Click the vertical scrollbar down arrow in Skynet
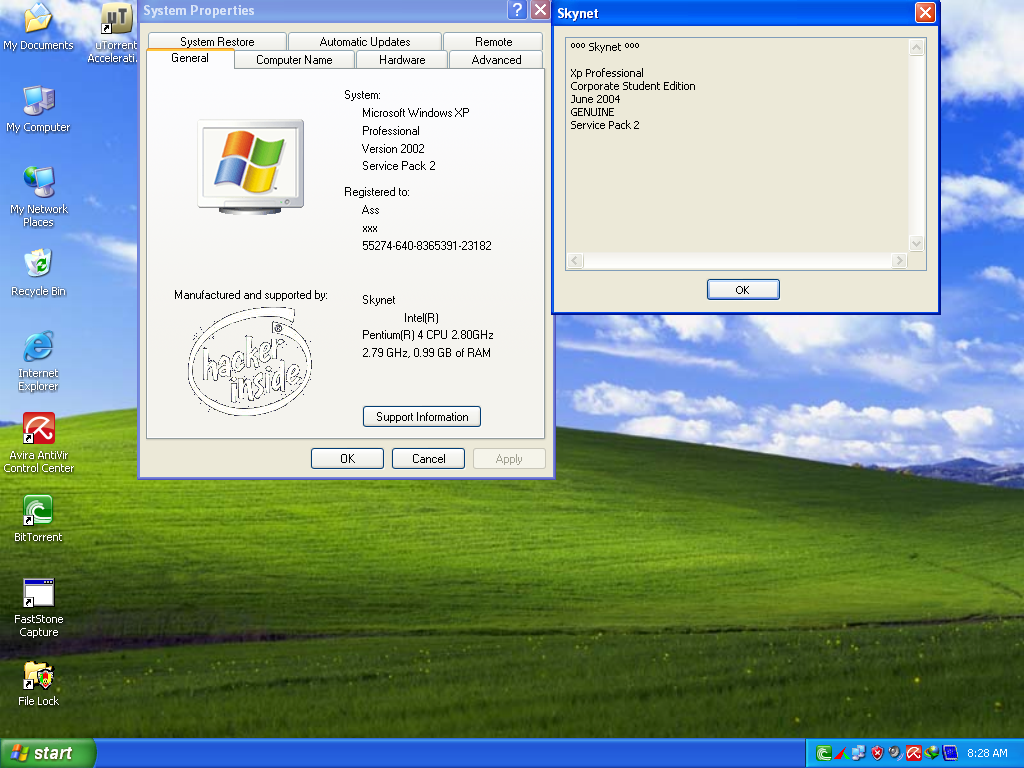Screen dimensions: 1024x768 916,244
